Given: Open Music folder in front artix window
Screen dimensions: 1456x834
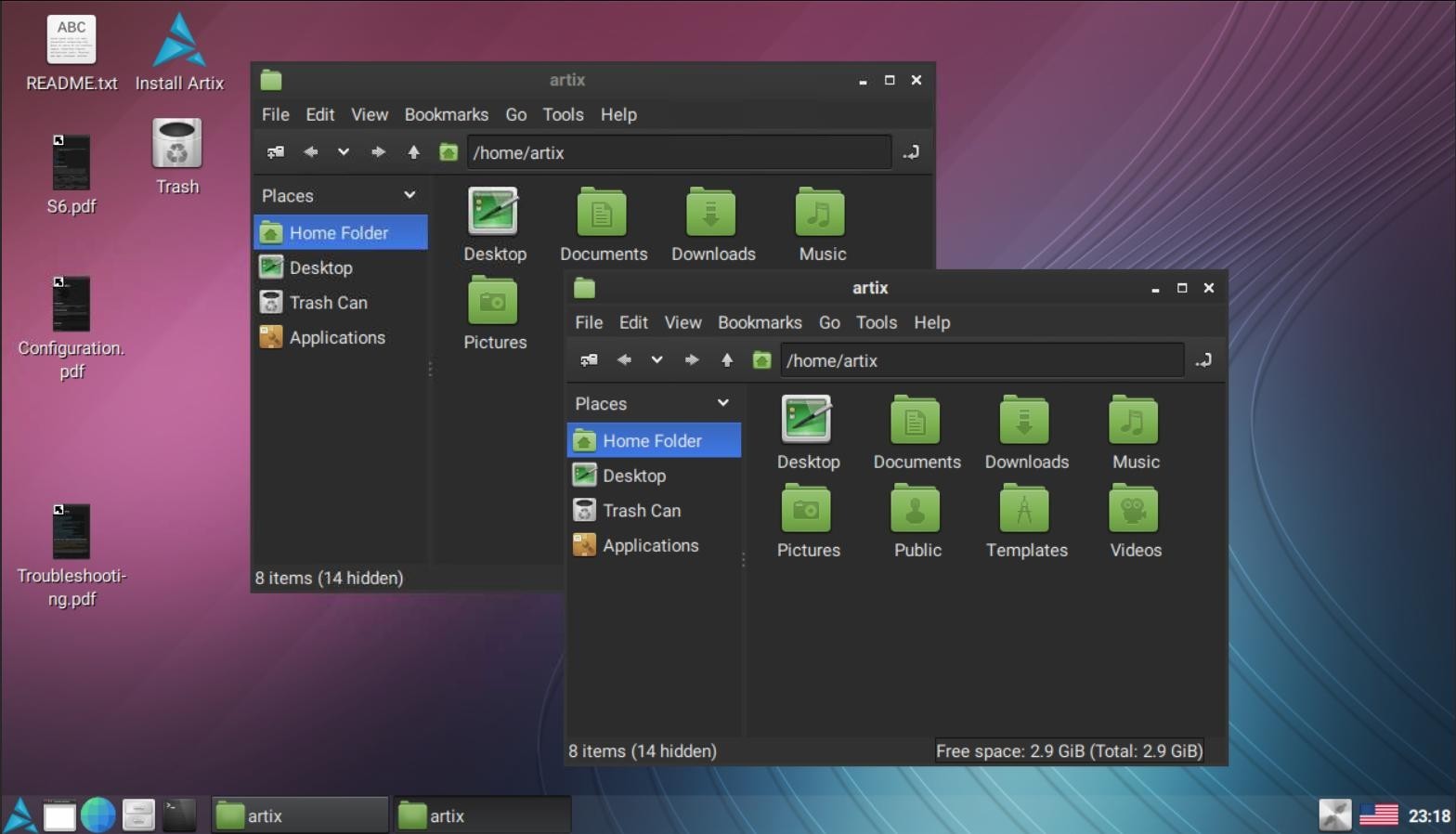Looking at the screenshot, I should tap(1135, 433).
